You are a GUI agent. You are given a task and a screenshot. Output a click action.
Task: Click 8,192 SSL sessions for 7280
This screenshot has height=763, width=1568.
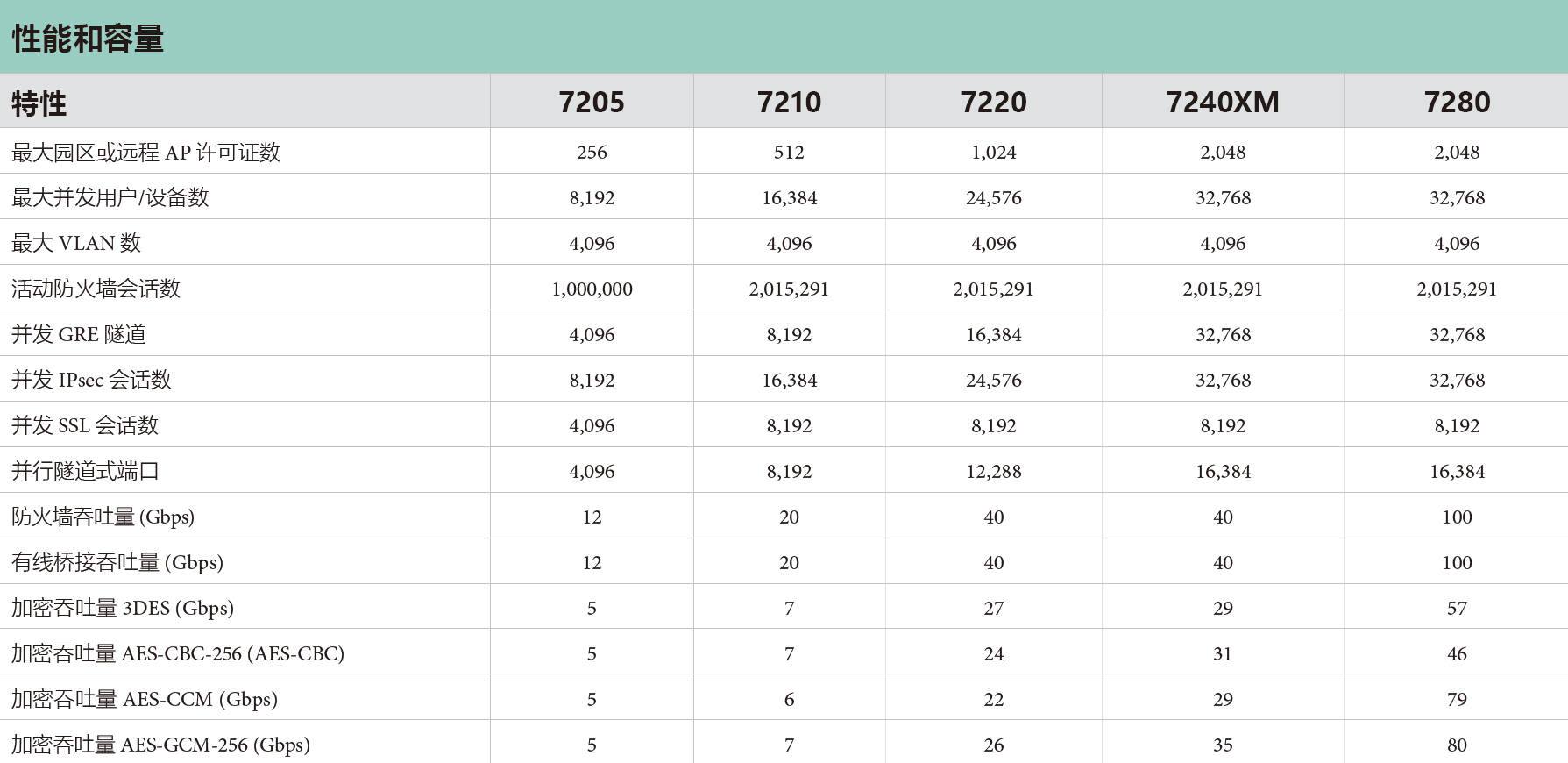(x=1457, y=426)
